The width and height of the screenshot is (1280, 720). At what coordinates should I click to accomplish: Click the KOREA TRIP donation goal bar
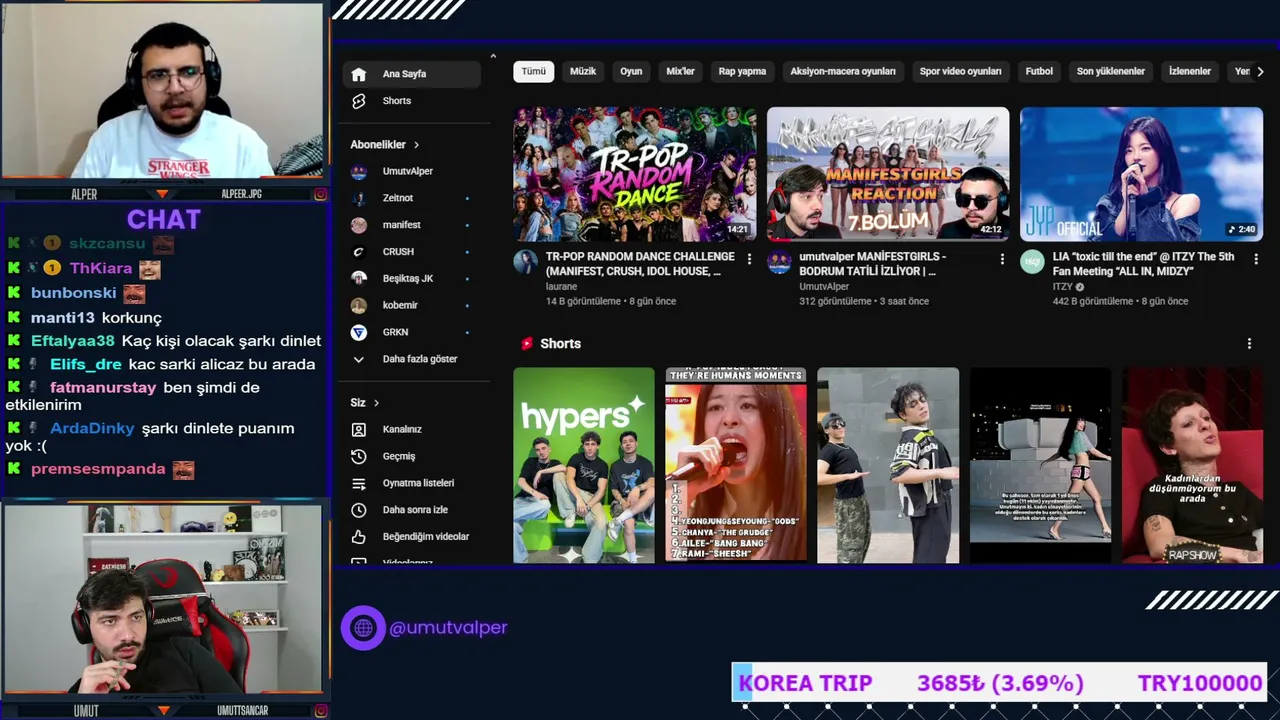[x=999, y=684]
